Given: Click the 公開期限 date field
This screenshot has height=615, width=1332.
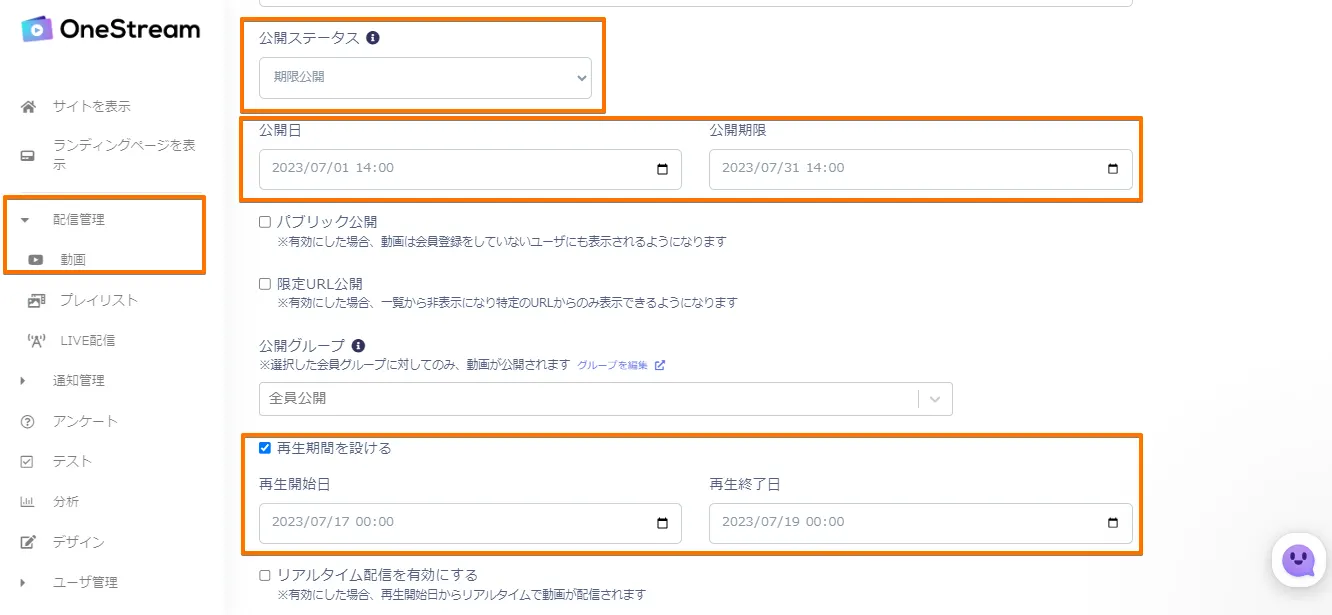Looking at the screenshot, I should [921, 169].
